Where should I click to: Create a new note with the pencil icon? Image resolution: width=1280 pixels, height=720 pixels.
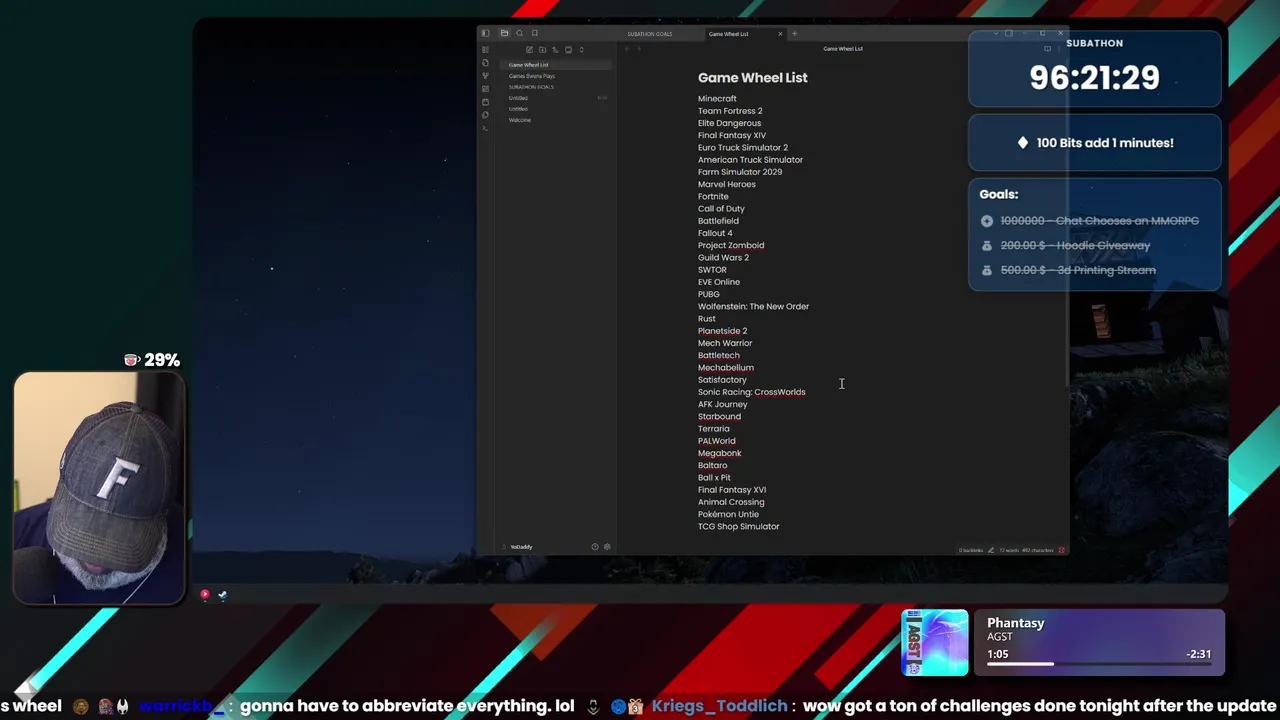[x=529, y=50]
